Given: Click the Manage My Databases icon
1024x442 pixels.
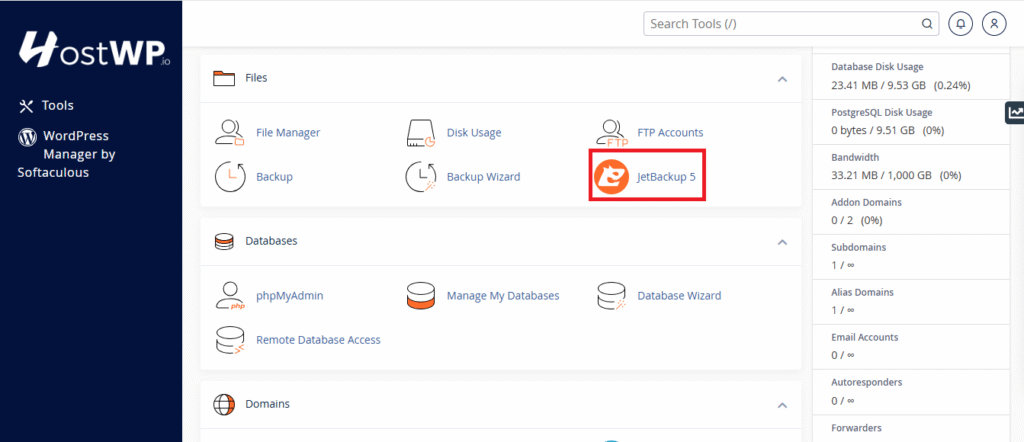Looking at the screenshot, I should tap(421, 296).
